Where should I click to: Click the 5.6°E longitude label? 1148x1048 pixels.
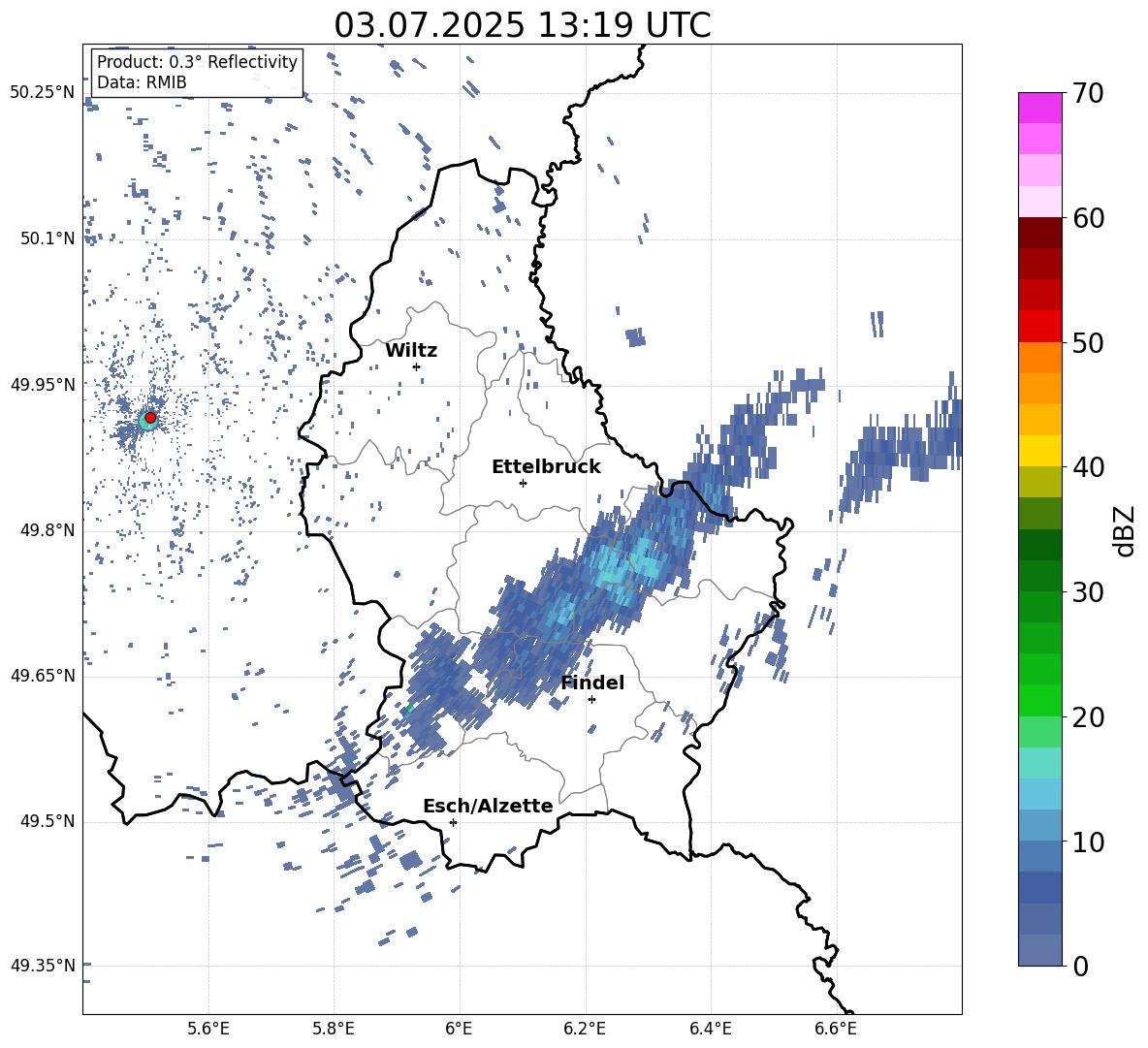(208, 1029)
